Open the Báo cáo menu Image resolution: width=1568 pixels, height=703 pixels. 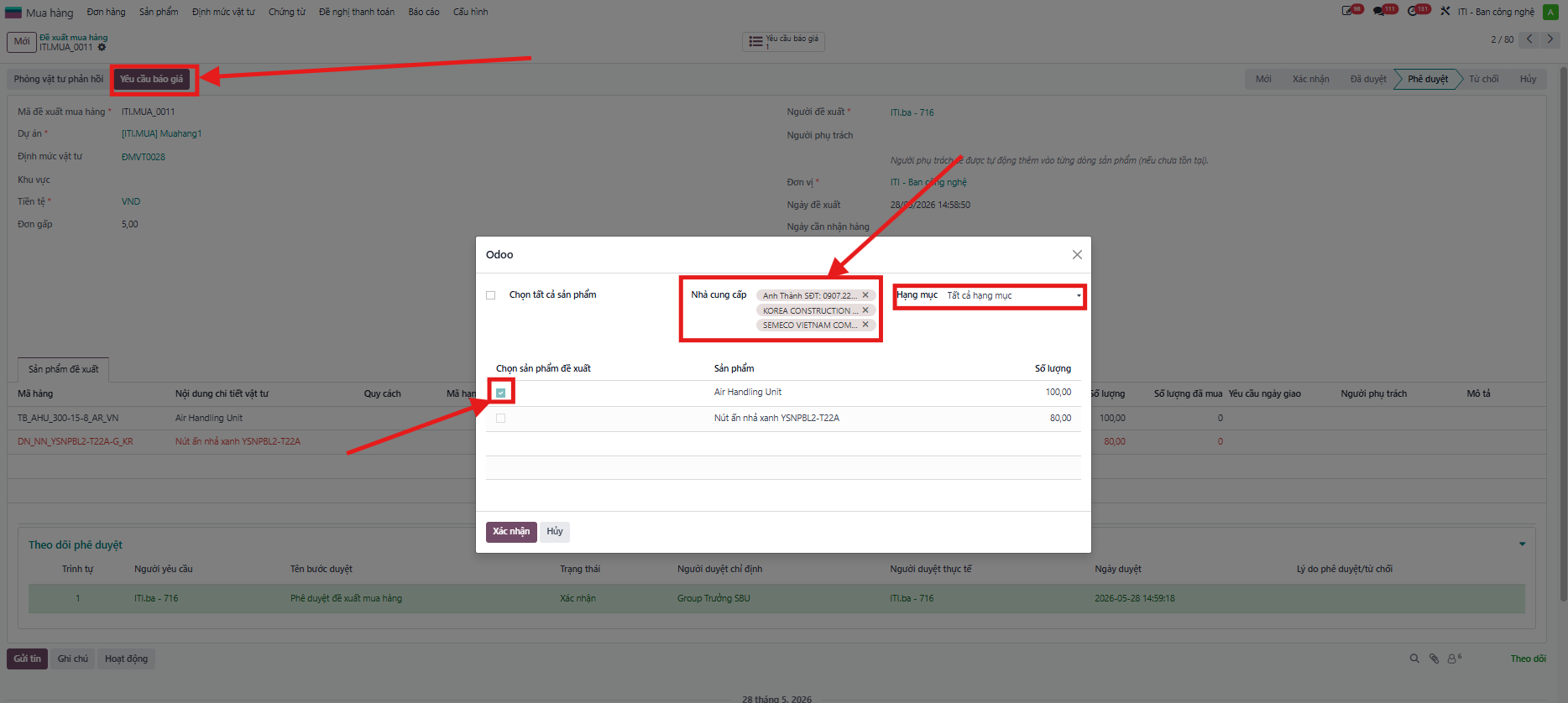pyautogui.click(x=424, y=12)
